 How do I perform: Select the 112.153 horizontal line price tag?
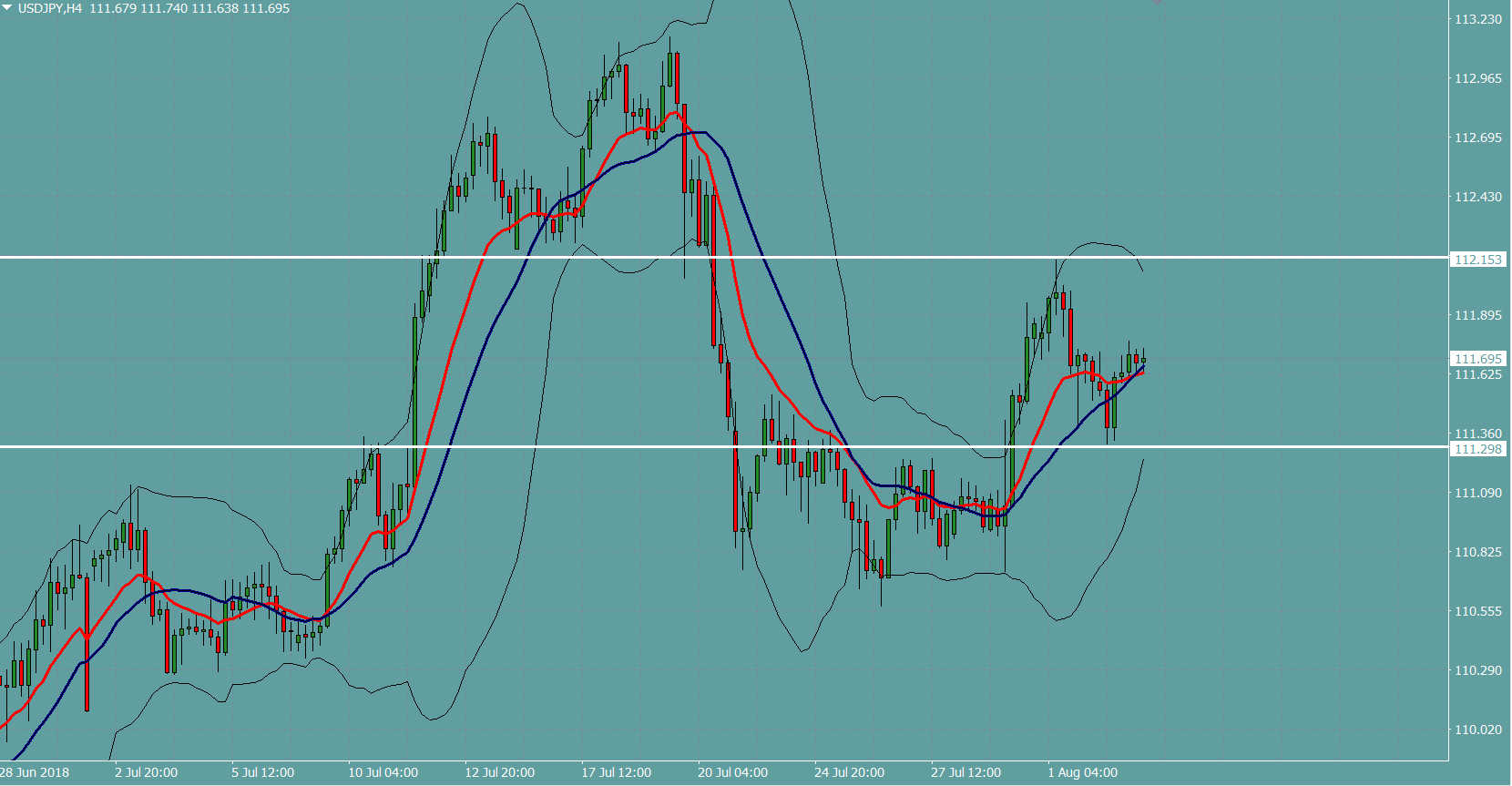(x=1477, y=260)
